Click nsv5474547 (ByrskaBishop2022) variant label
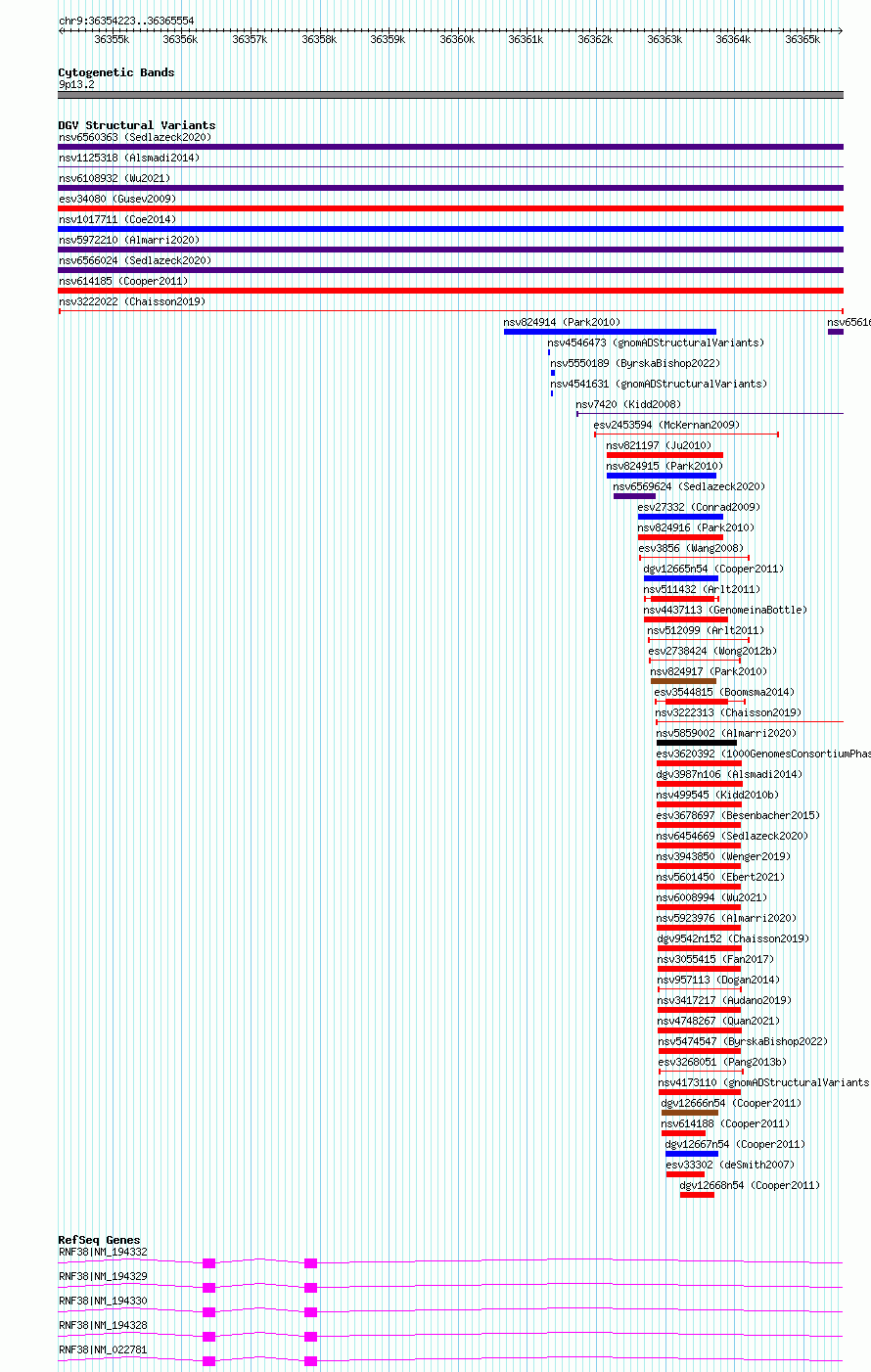This screenshot has width=871, height=1372. [x=742, y=1041]
